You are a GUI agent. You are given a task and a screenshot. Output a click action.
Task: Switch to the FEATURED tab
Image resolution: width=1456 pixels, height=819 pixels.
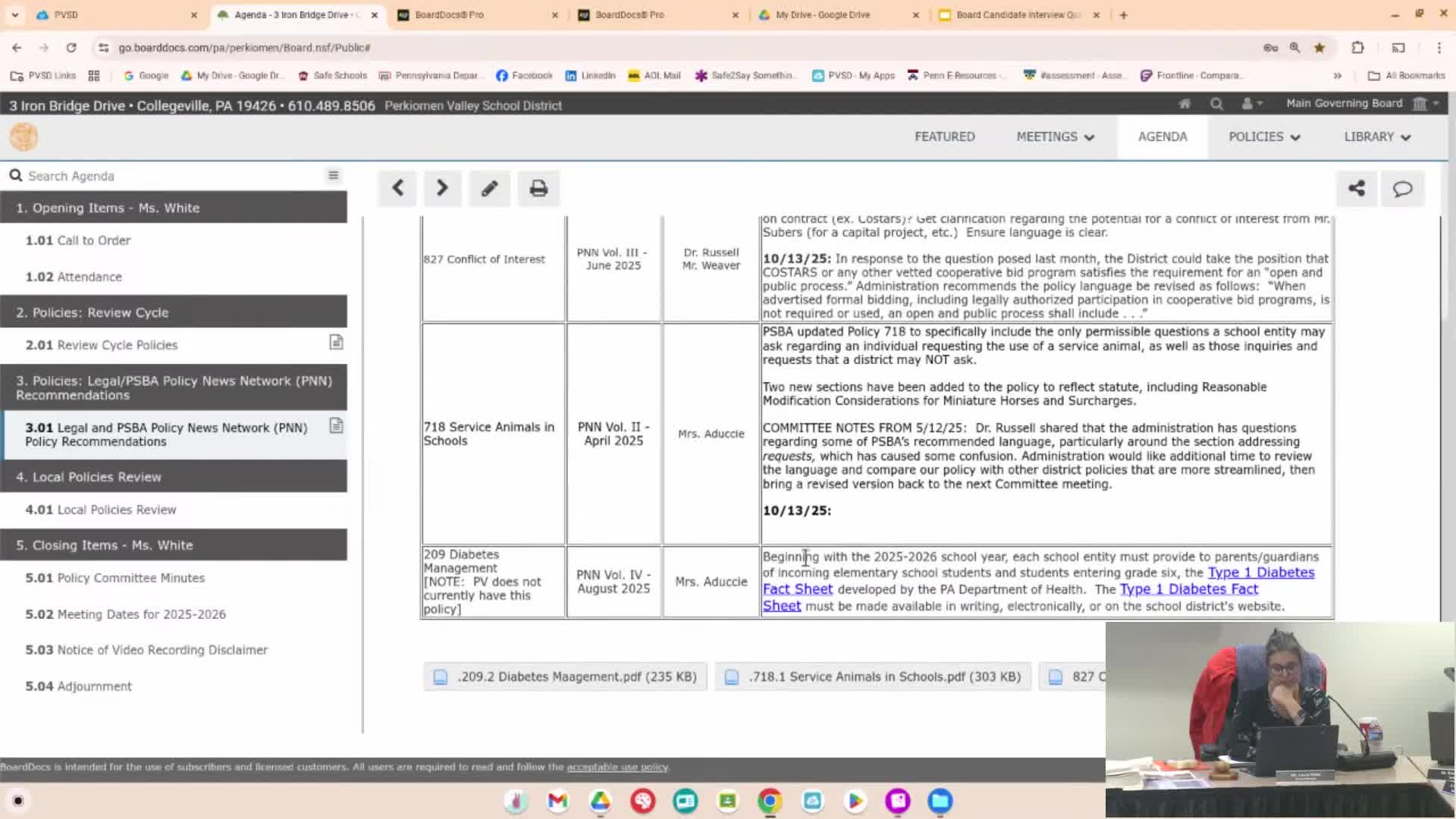(944, 136)
